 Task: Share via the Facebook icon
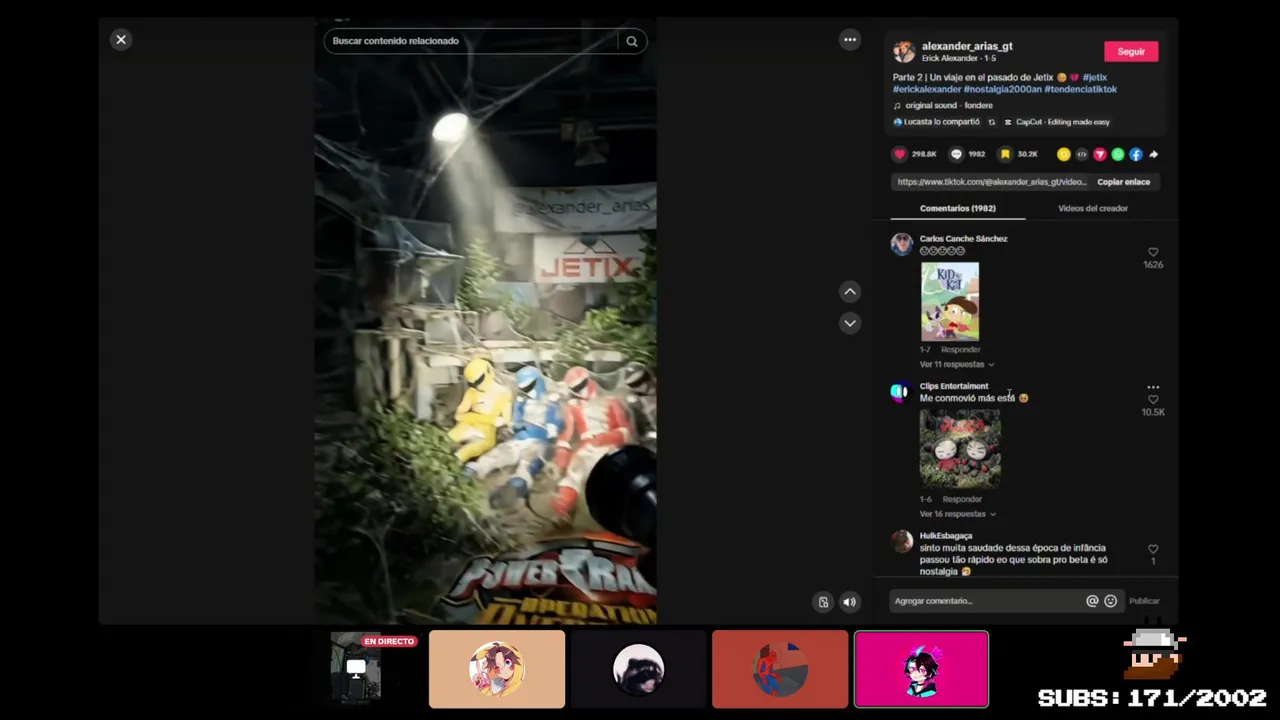1135,154
